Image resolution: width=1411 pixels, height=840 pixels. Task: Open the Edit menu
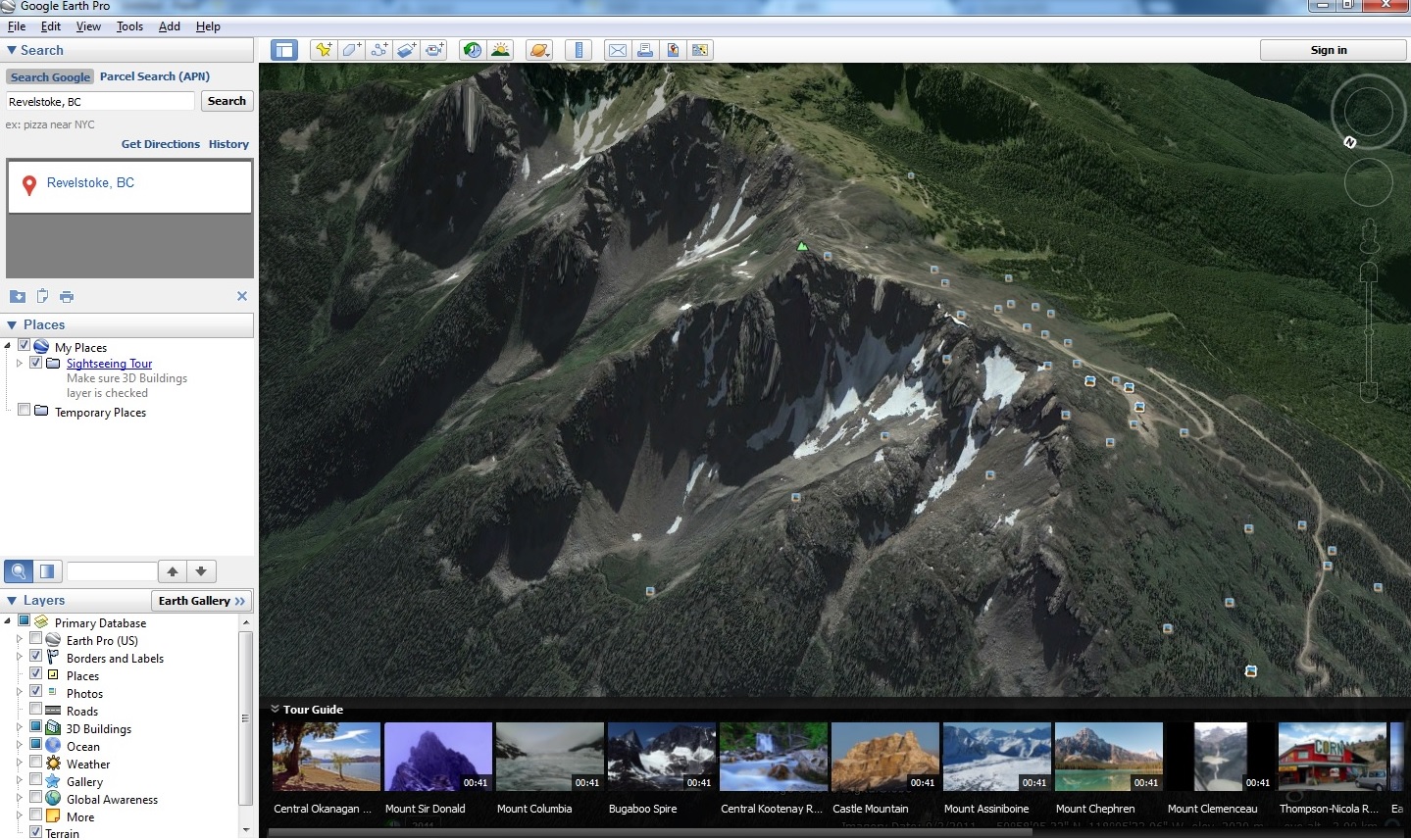[51, 26]
